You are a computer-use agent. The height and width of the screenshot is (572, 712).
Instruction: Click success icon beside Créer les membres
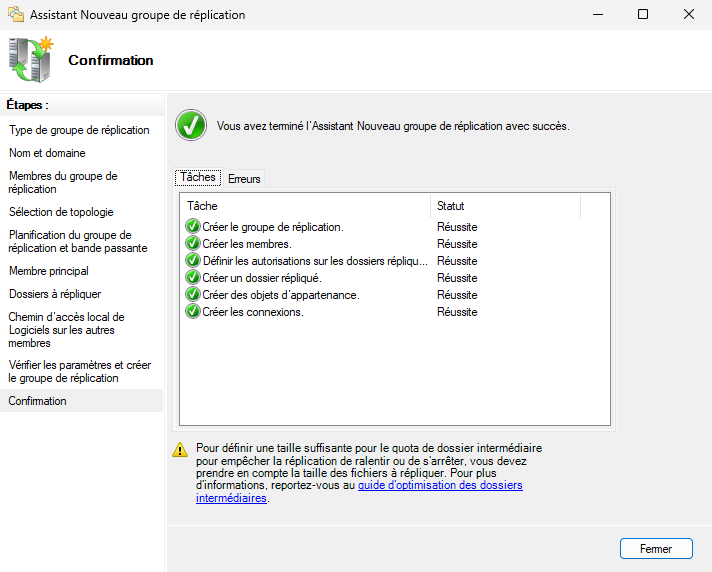pyautogui.click(x=193, y=244)
